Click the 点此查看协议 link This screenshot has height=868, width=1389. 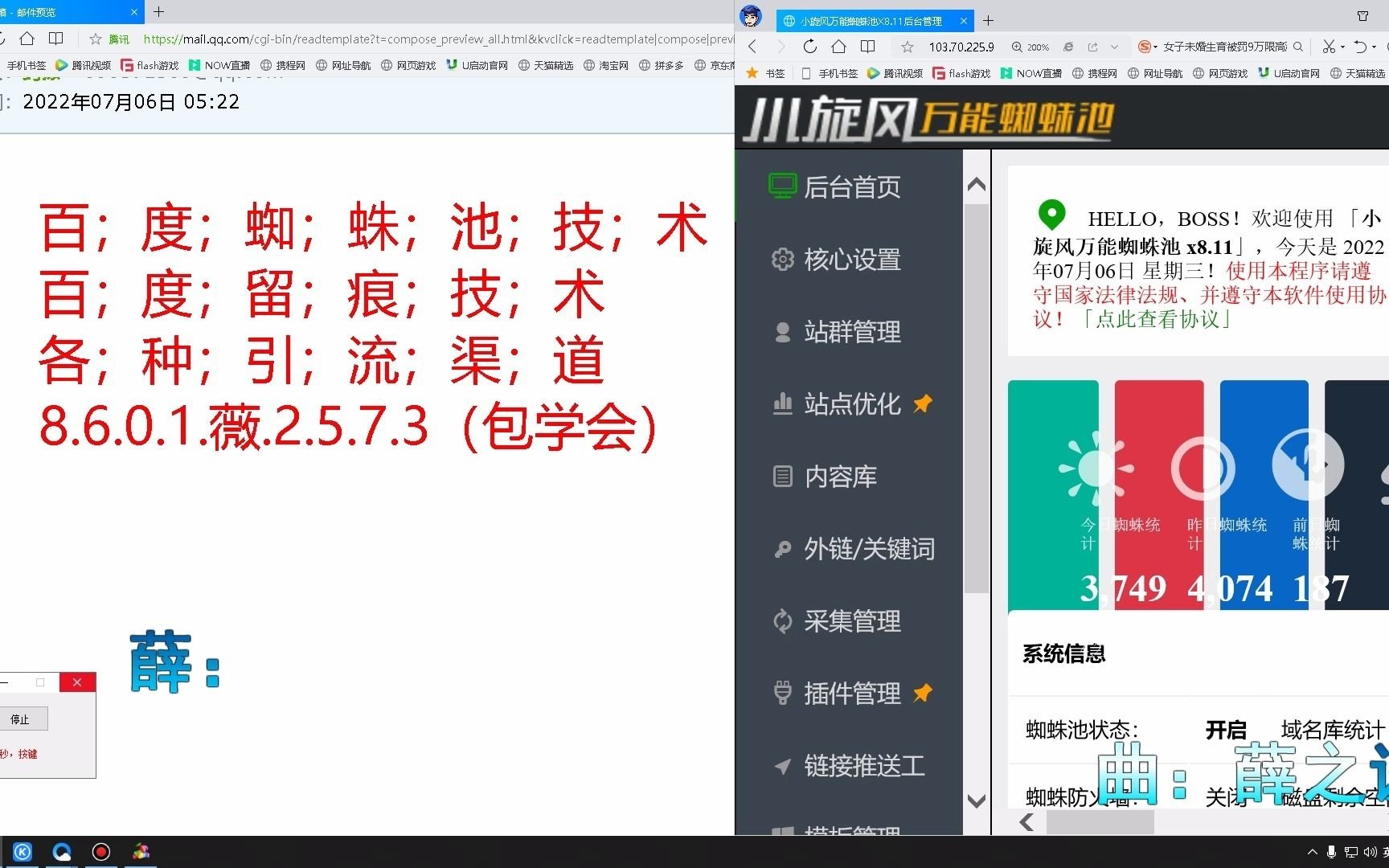pos(1156,319)
